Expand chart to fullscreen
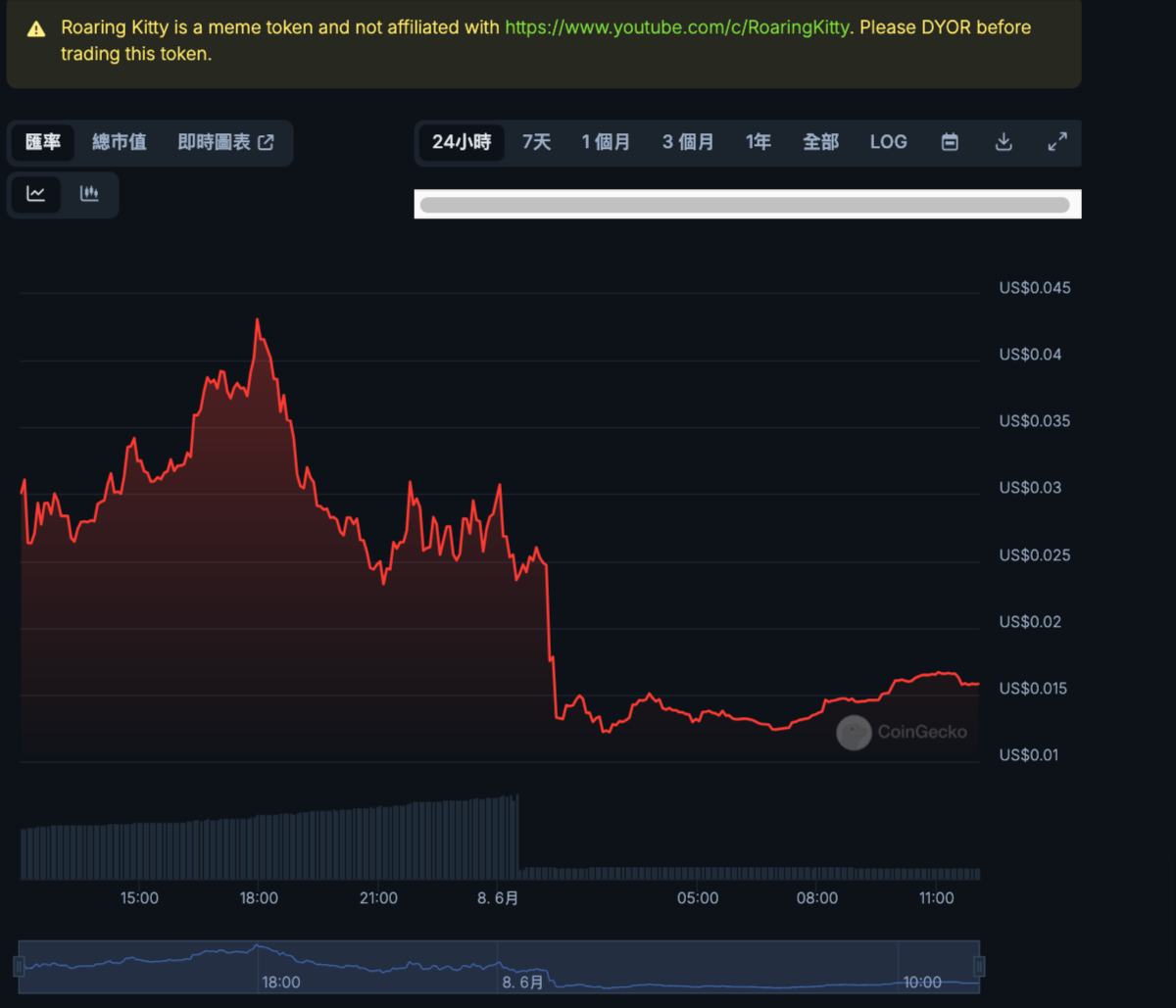1176x1008 pixels. pos(1056,142)
